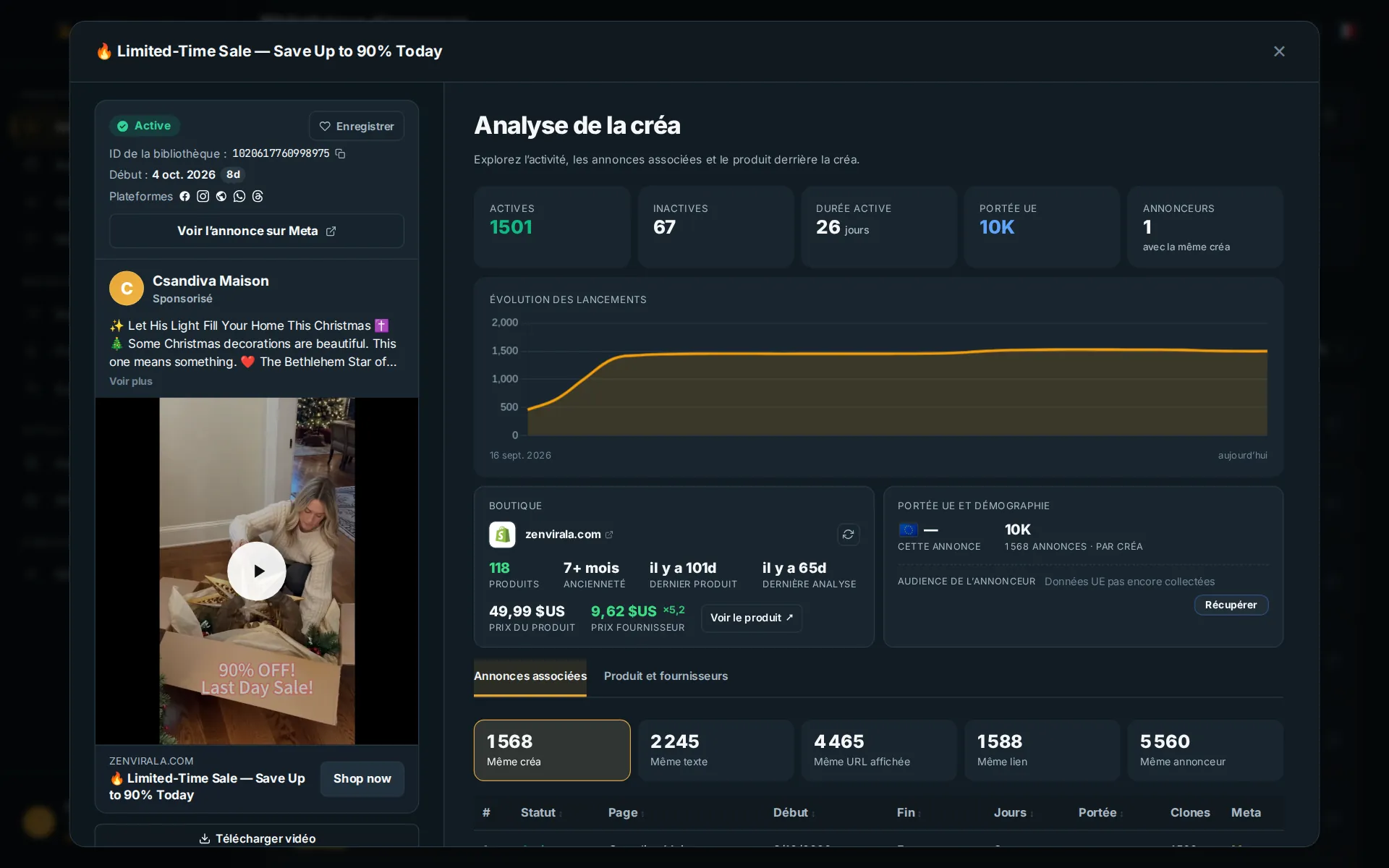Click the Shop now button
The image size is (1389, 868).
[362, 779]
